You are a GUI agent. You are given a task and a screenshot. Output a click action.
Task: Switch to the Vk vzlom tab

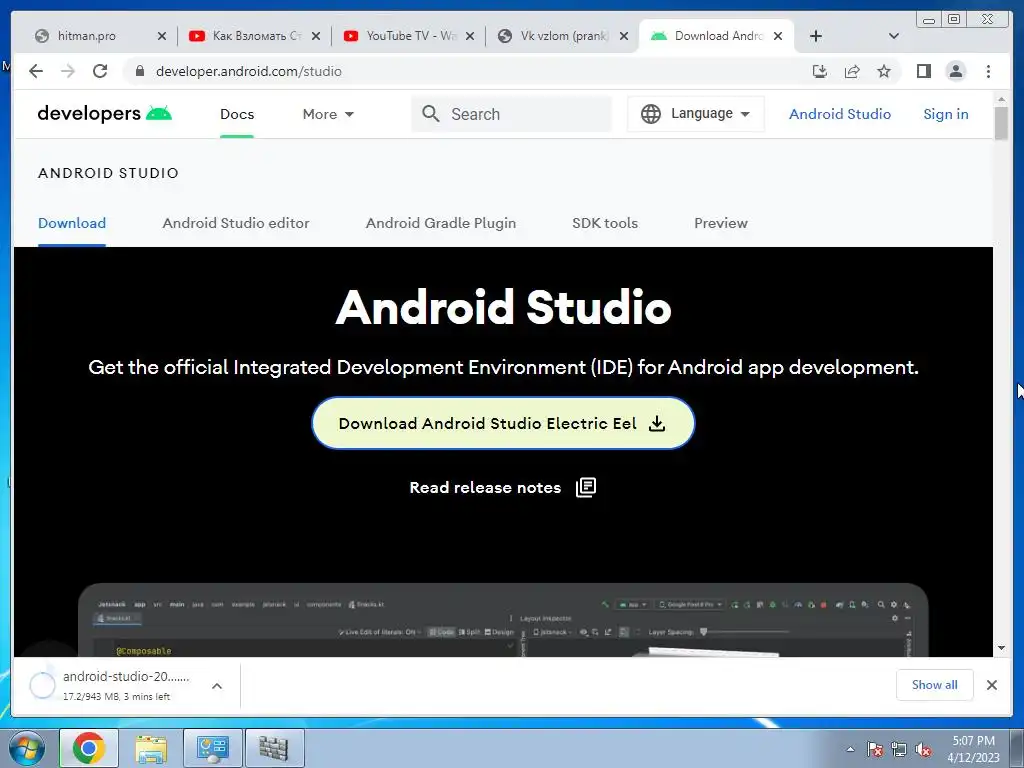pos(565,36)
